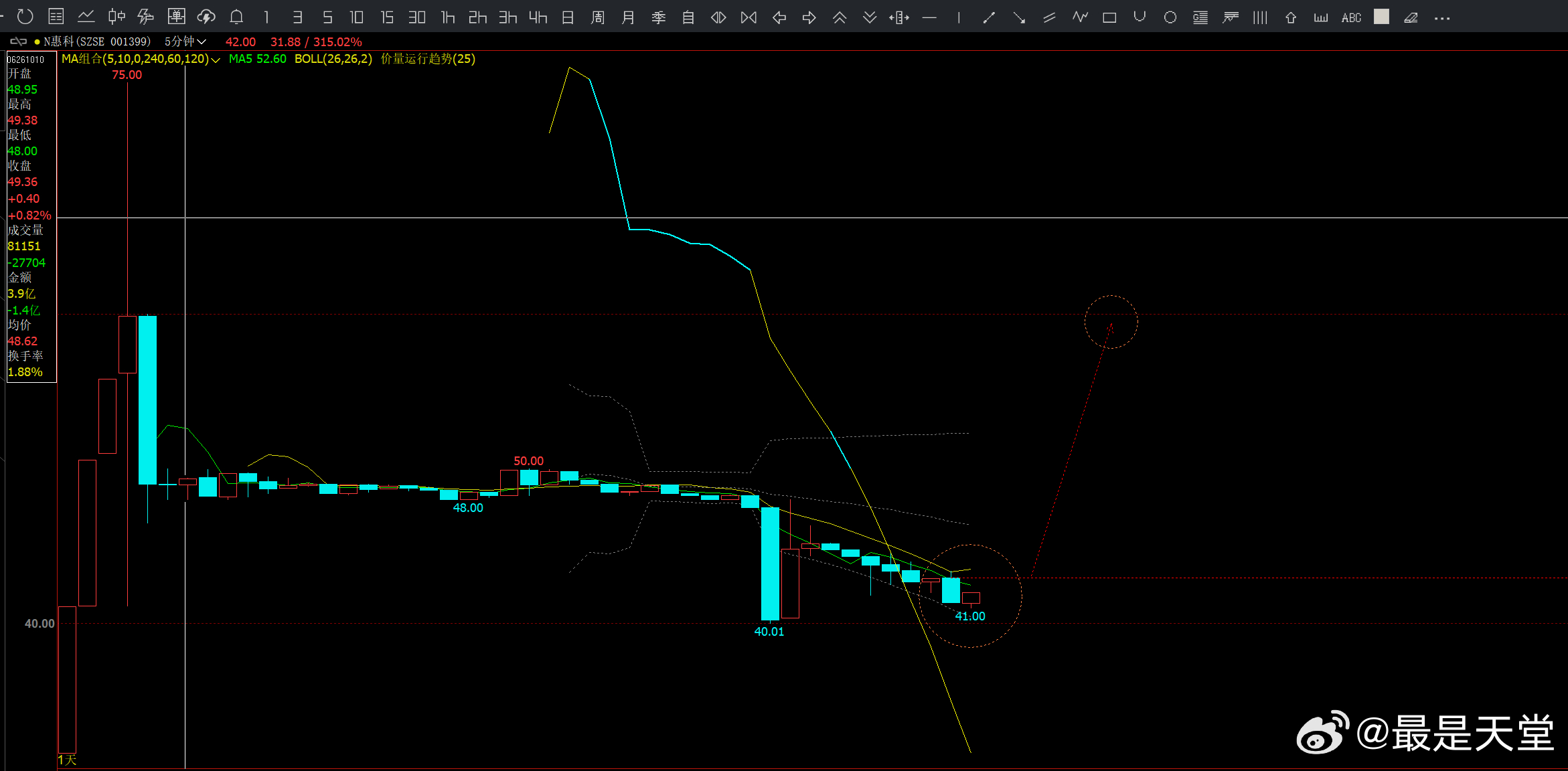Open the drawing color swatch
Image resolution: width=1568 pixels, height=771 pixels.
click(x=1381, y=17)
